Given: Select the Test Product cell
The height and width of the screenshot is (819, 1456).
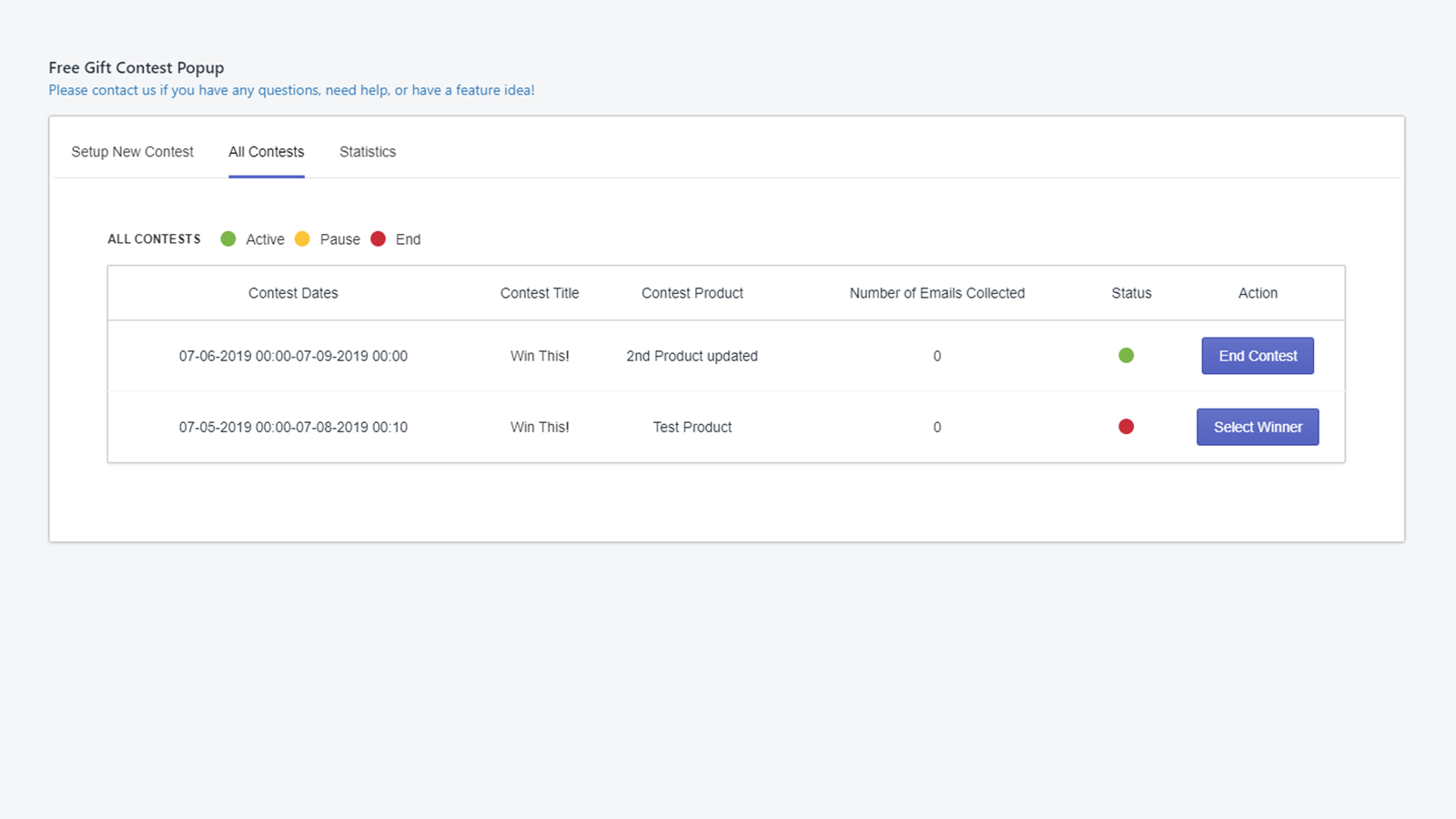Looking at the screenshot, I should tap(692, 427).
